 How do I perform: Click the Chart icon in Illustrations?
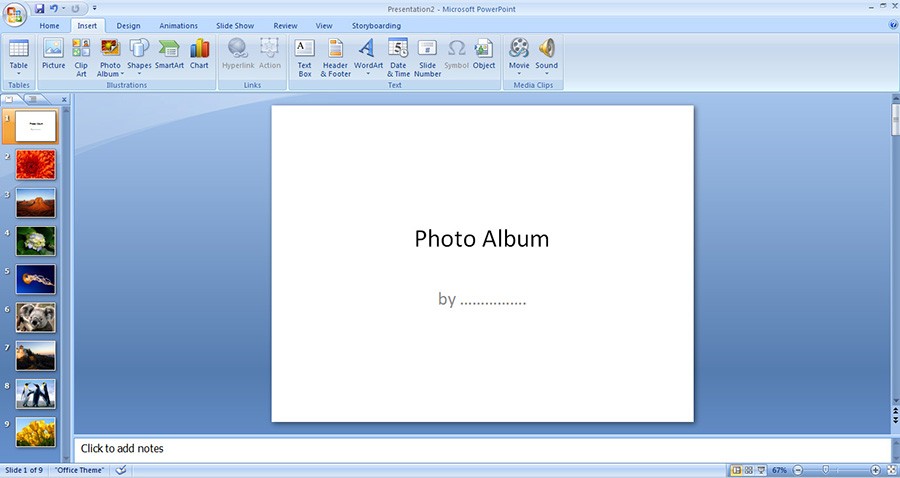[x=199, y=54]
